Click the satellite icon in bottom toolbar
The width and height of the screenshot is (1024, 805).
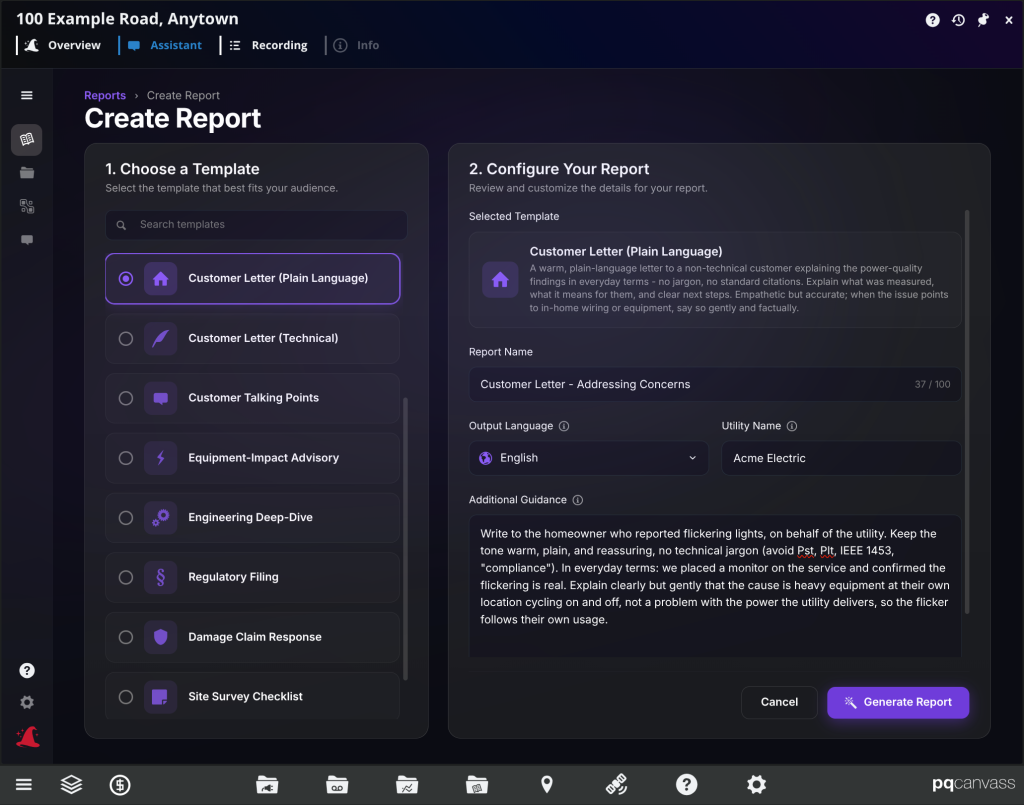(x=616, y=784)
